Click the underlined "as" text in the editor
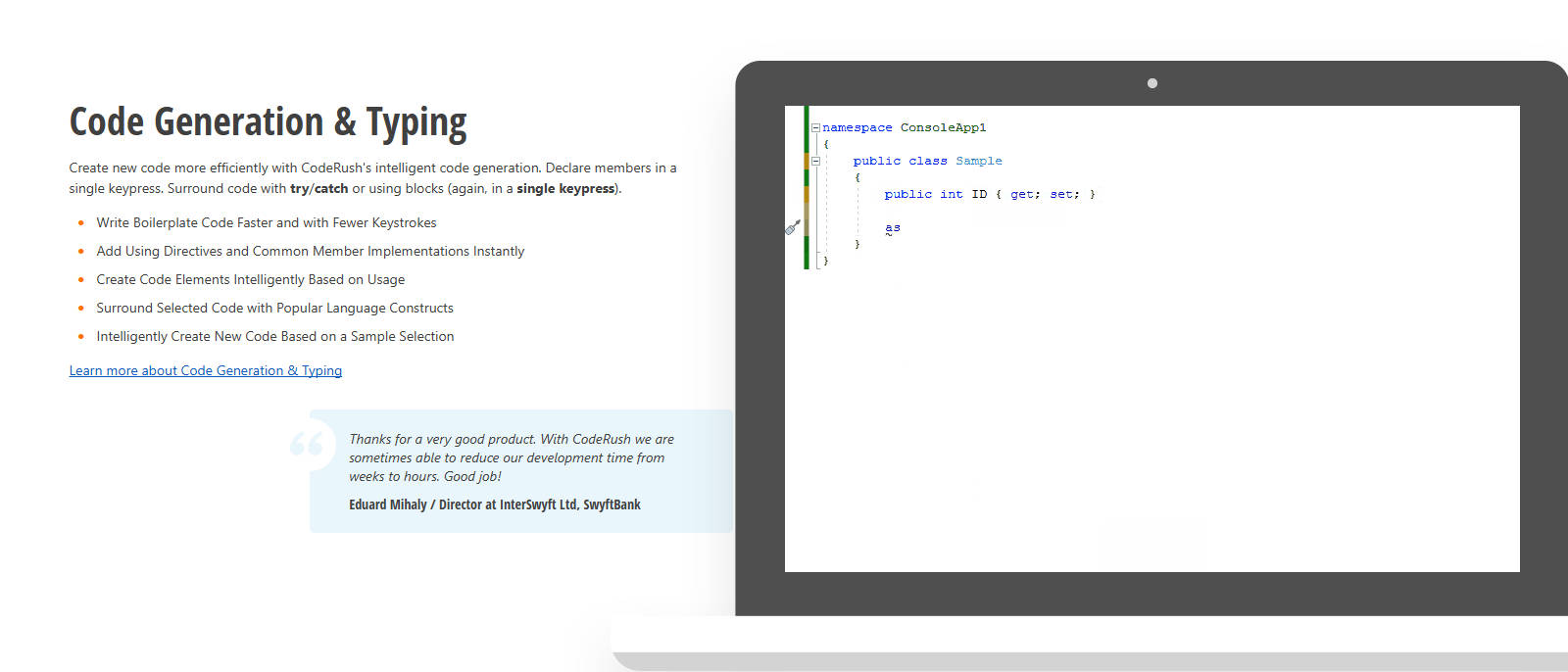 coord(893,228)
